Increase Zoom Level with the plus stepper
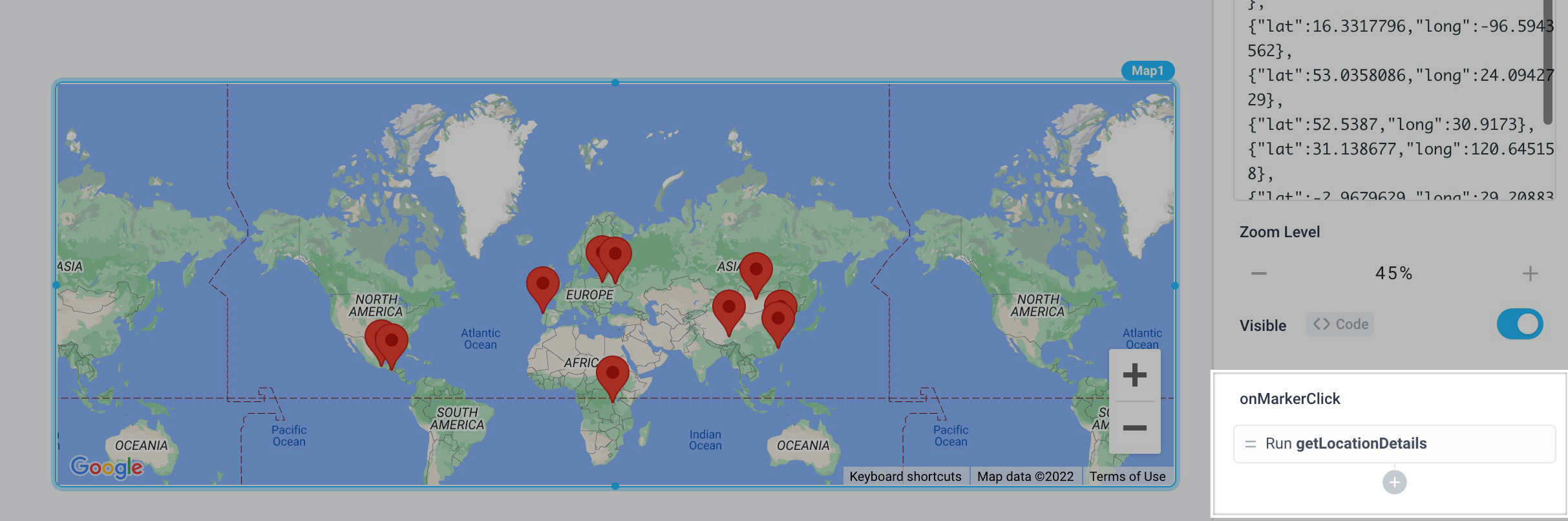 coord(1530,273)
